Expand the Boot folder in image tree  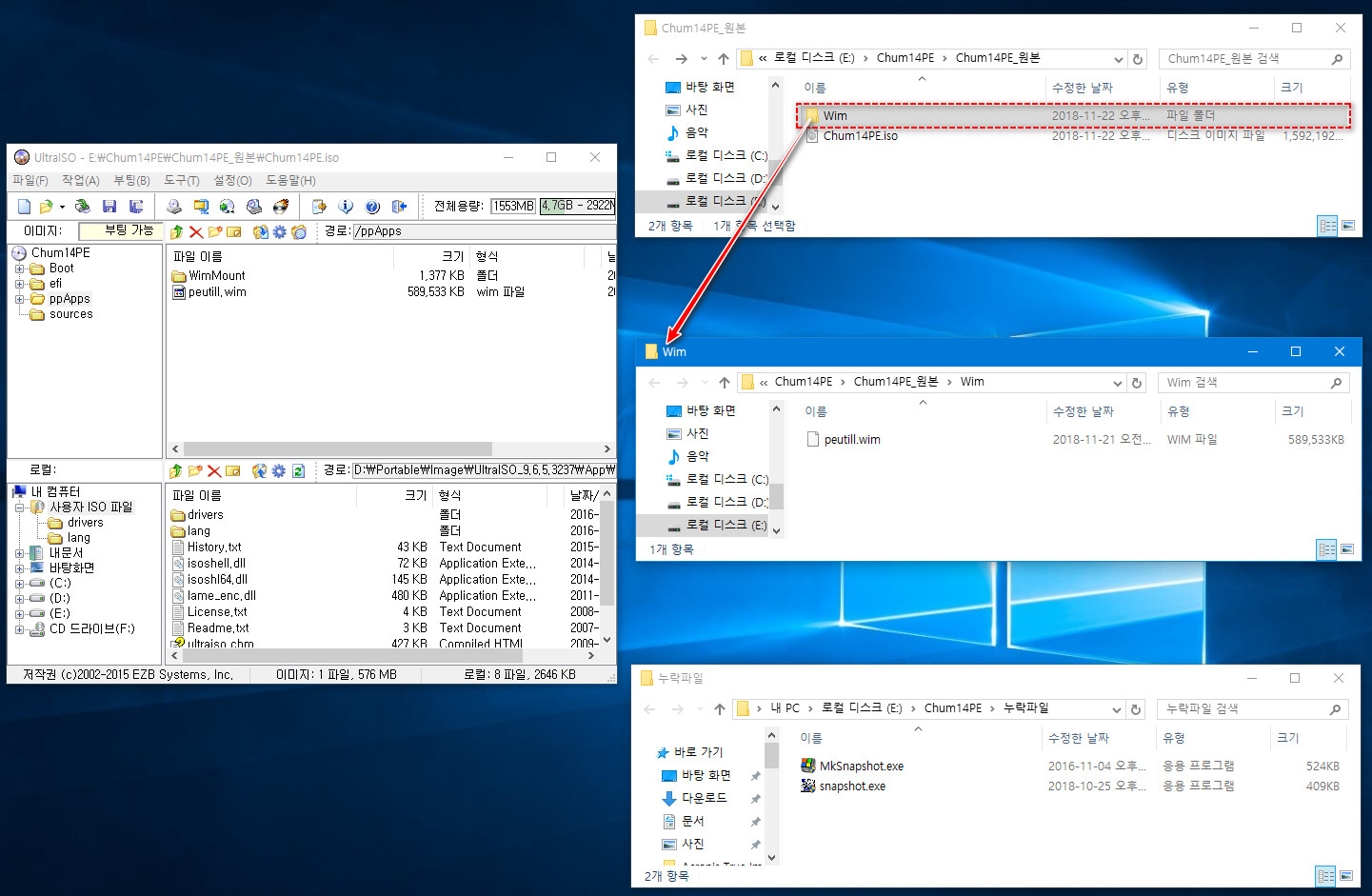coord(19,269)
